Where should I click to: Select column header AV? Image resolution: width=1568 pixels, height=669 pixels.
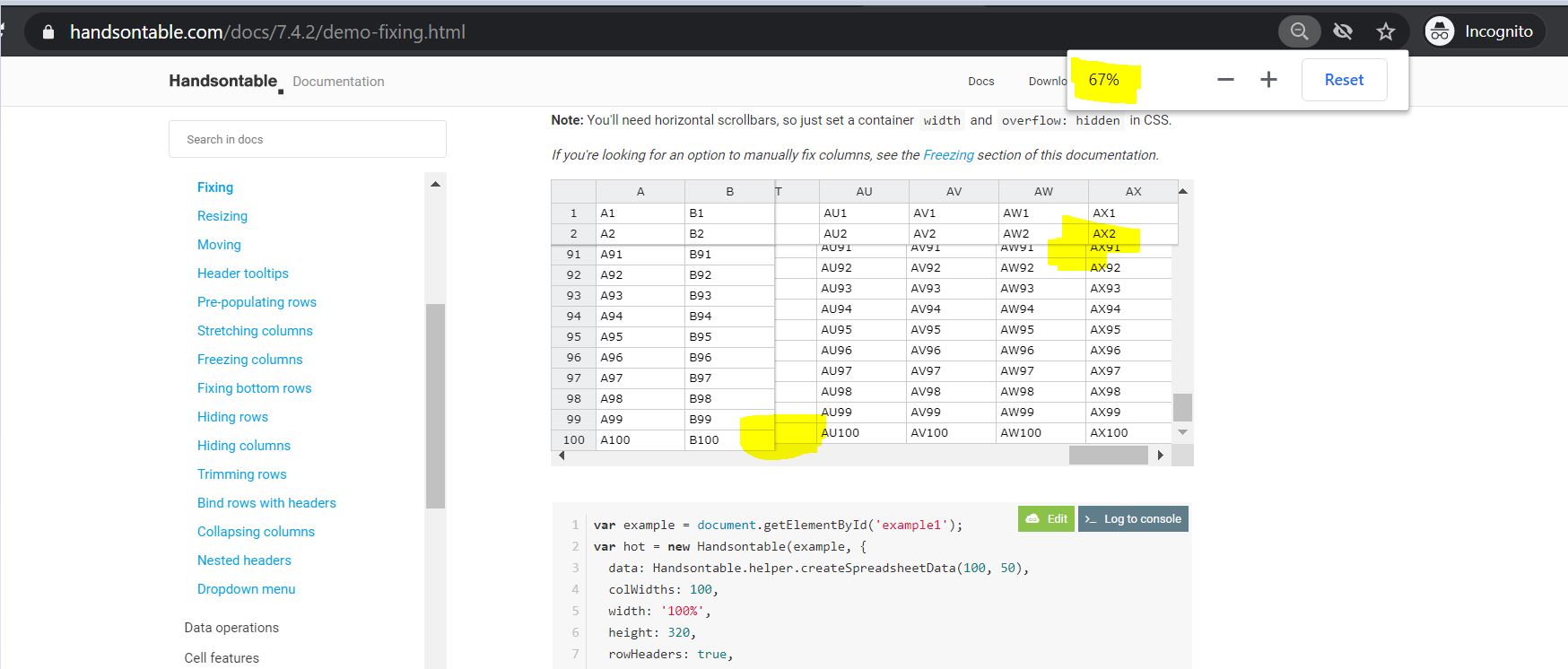[954, 191]
